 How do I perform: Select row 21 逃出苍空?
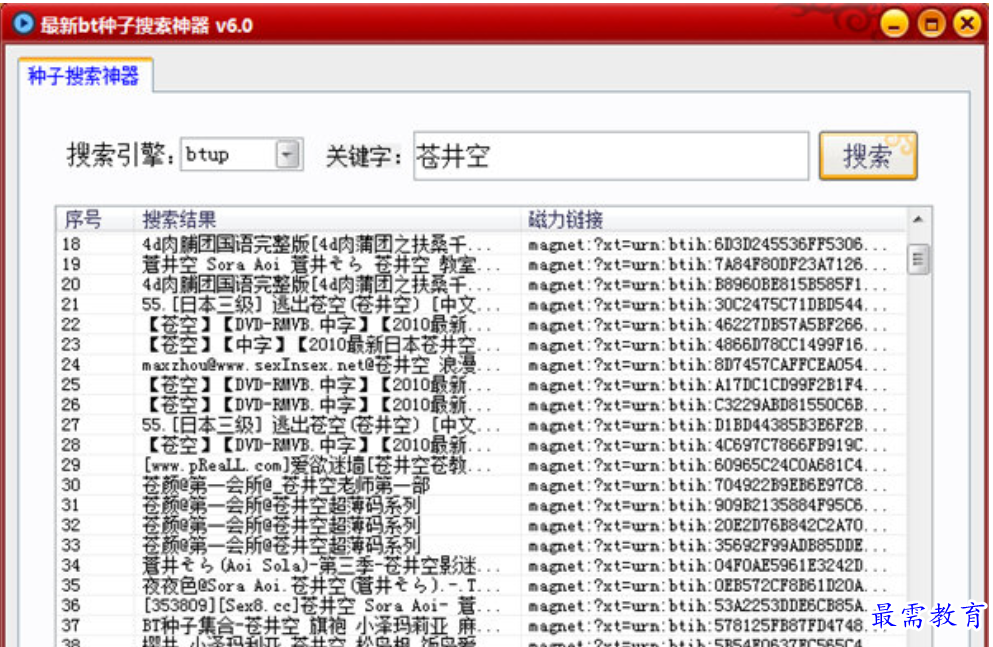(481, 305)
